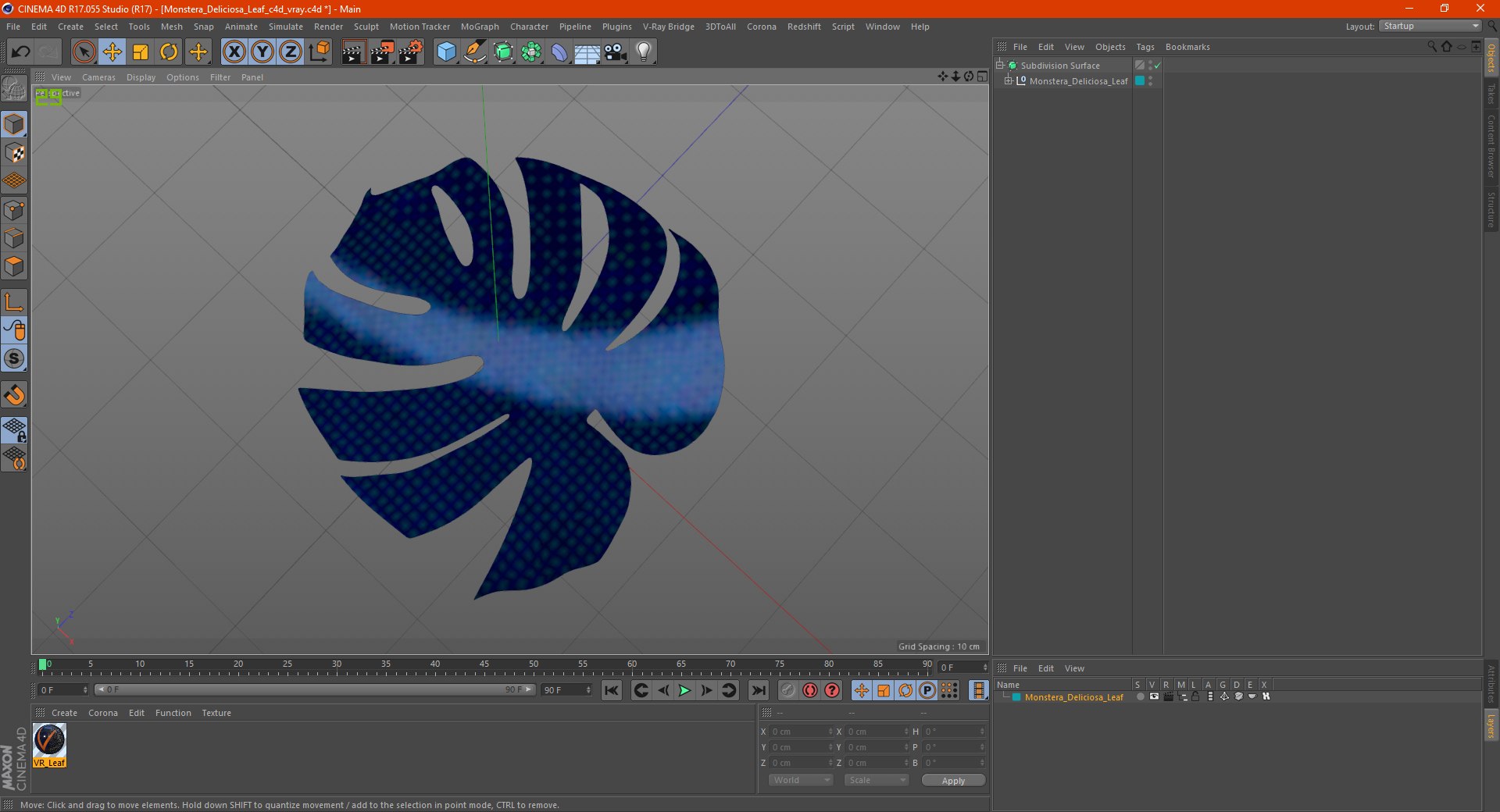Add a Floor environment object
1500x812 pixels.
click(x=587, y=52)
